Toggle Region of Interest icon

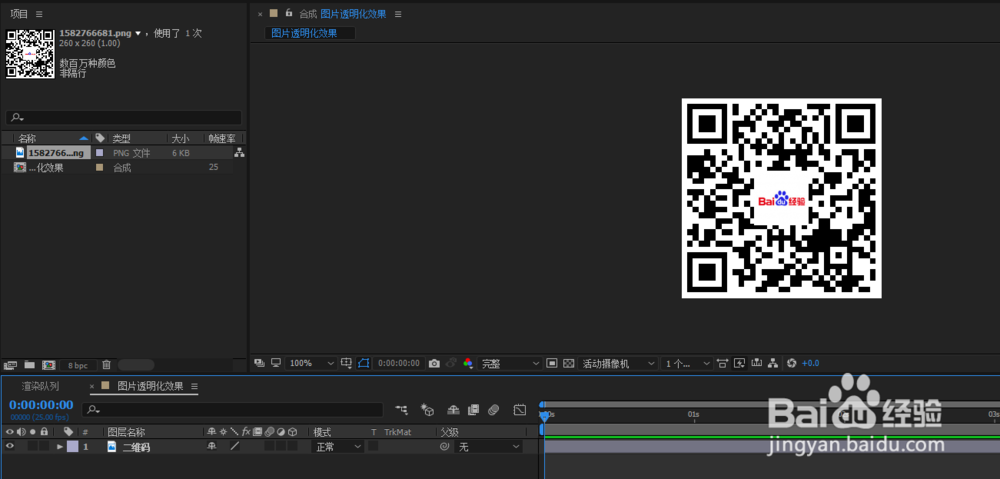pos(552,363)
